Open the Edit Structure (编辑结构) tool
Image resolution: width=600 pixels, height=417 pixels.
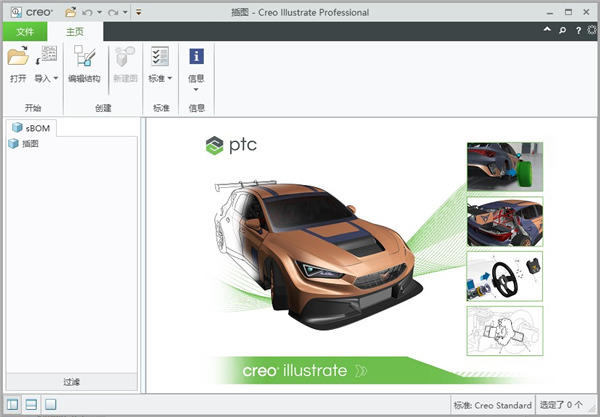[x=84, y=58]
